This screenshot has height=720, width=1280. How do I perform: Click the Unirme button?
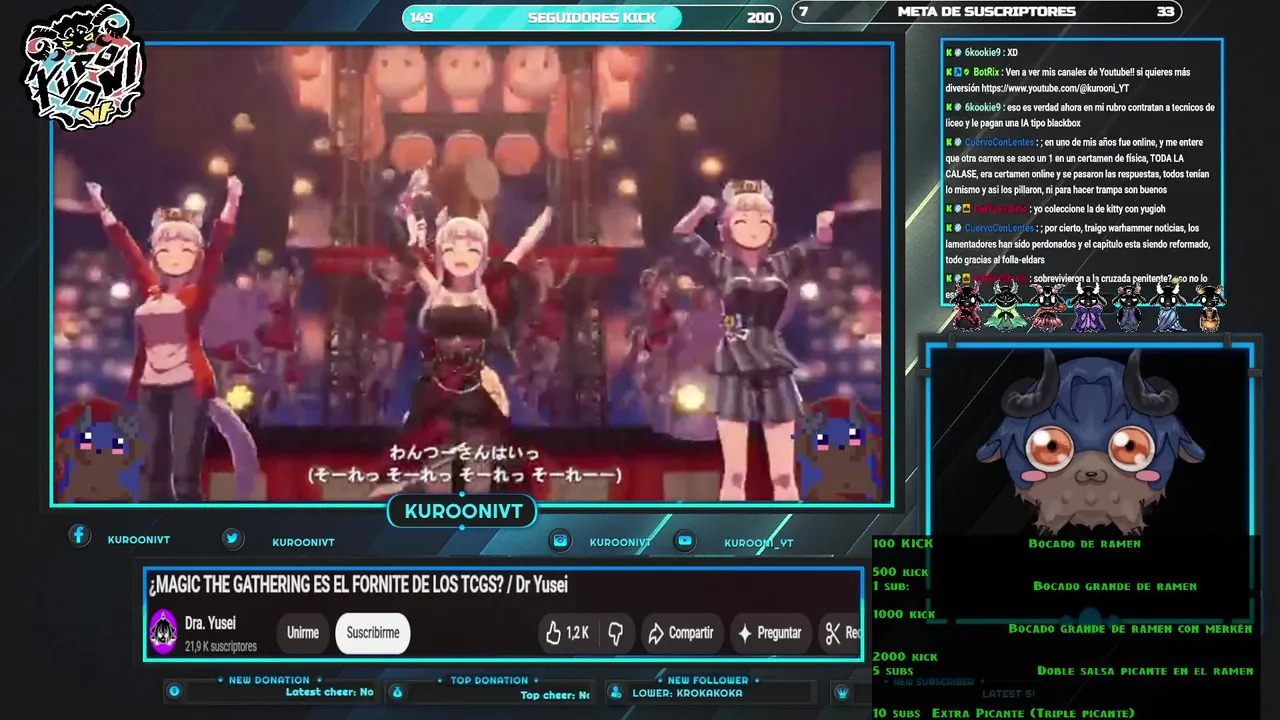pyautogui.click(x=303, y=633)
